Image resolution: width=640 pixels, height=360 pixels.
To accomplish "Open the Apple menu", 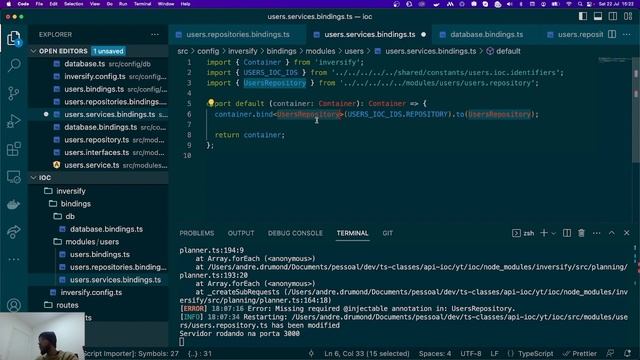I will 9,4.
